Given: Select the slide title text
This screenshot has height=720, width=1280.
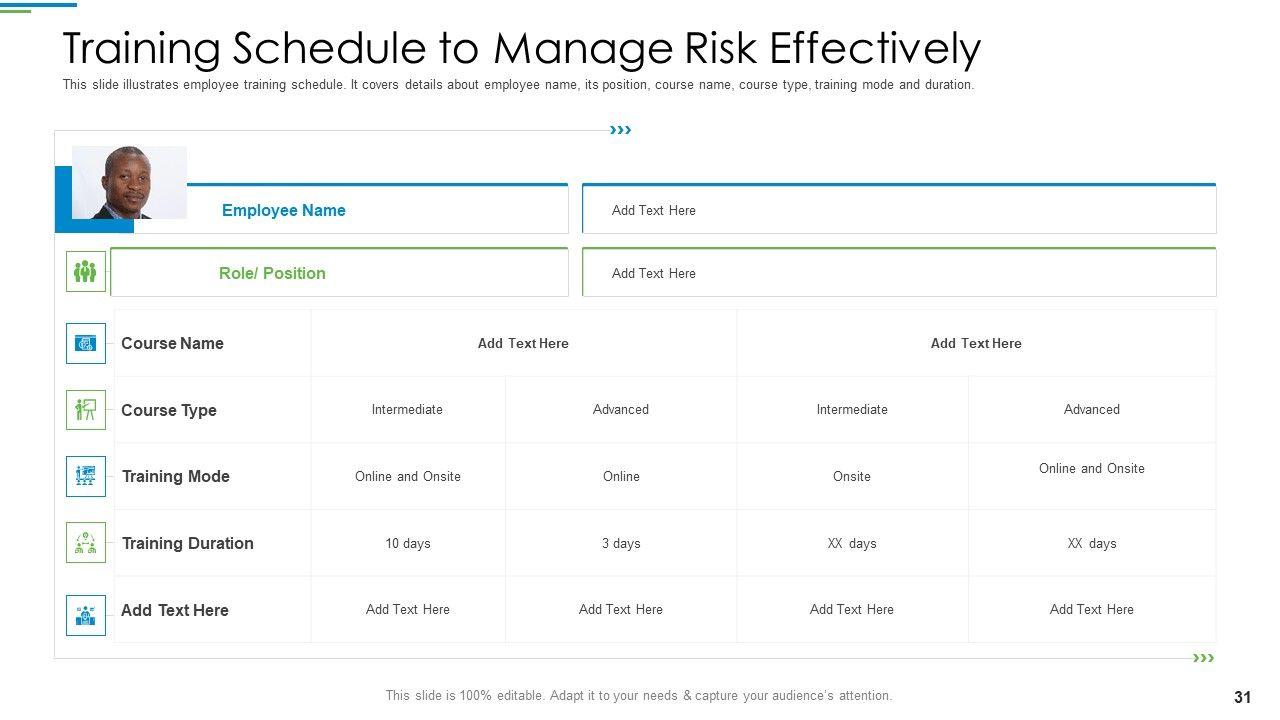Looking at the screenshot, I should 521,48.
